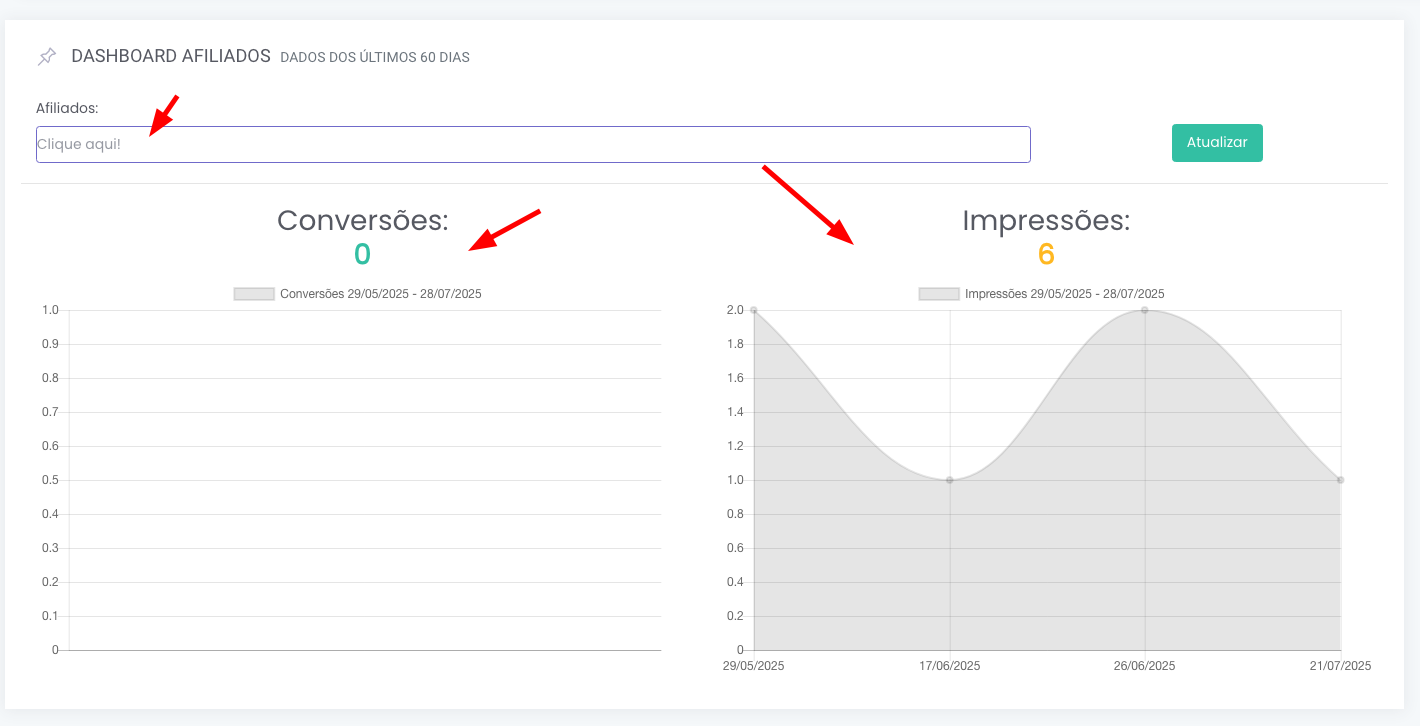Toggle the Conversões legend color box
This screenshot has width=1420, height=726.
click(254, 294)
